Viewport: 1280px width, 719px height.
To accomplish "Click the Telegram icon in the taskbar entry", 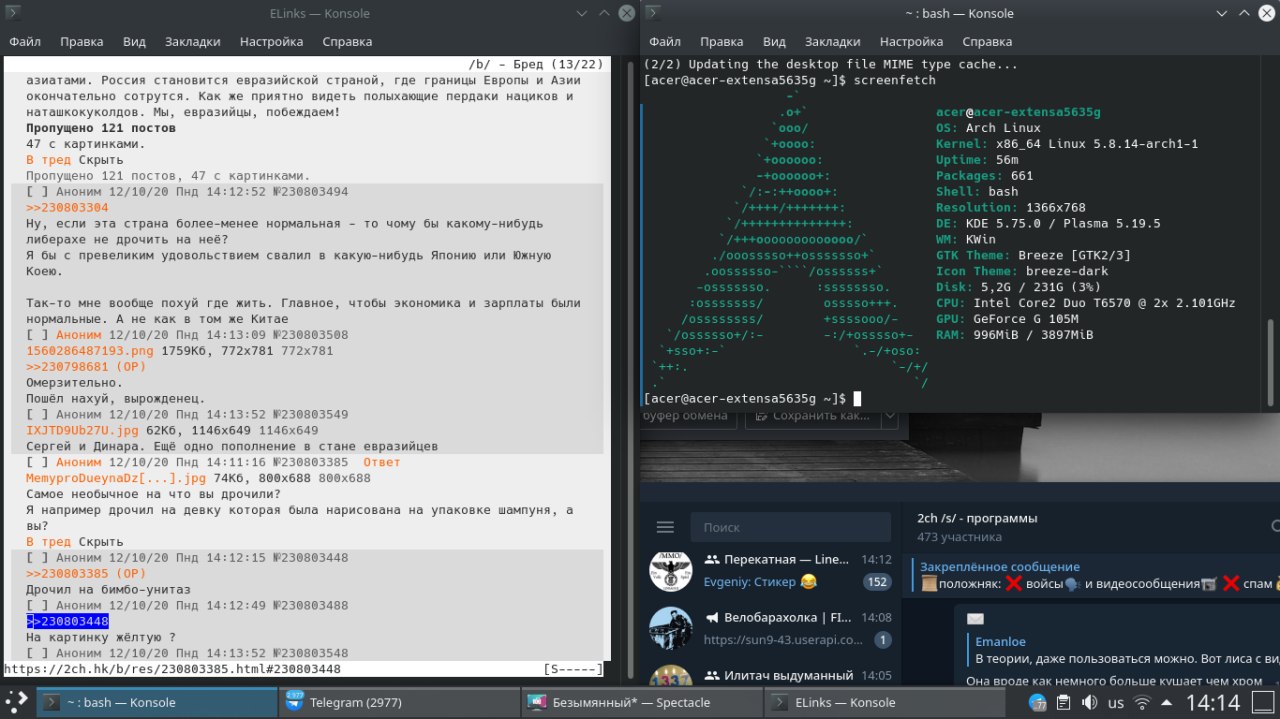I will coord(294,702).
